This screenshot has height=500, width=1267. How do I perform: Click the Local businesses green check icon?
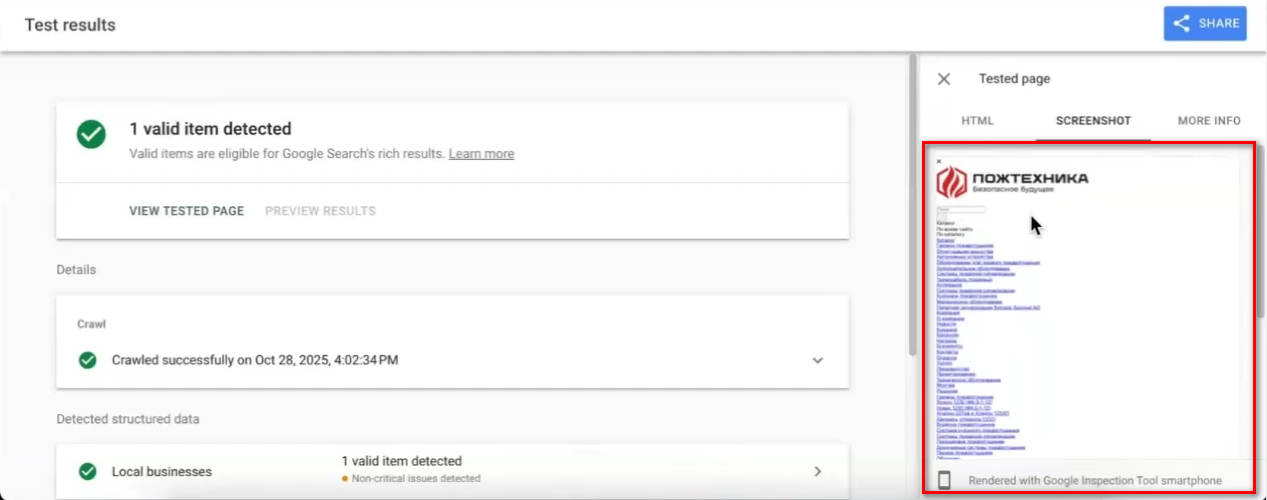(88, 471)
